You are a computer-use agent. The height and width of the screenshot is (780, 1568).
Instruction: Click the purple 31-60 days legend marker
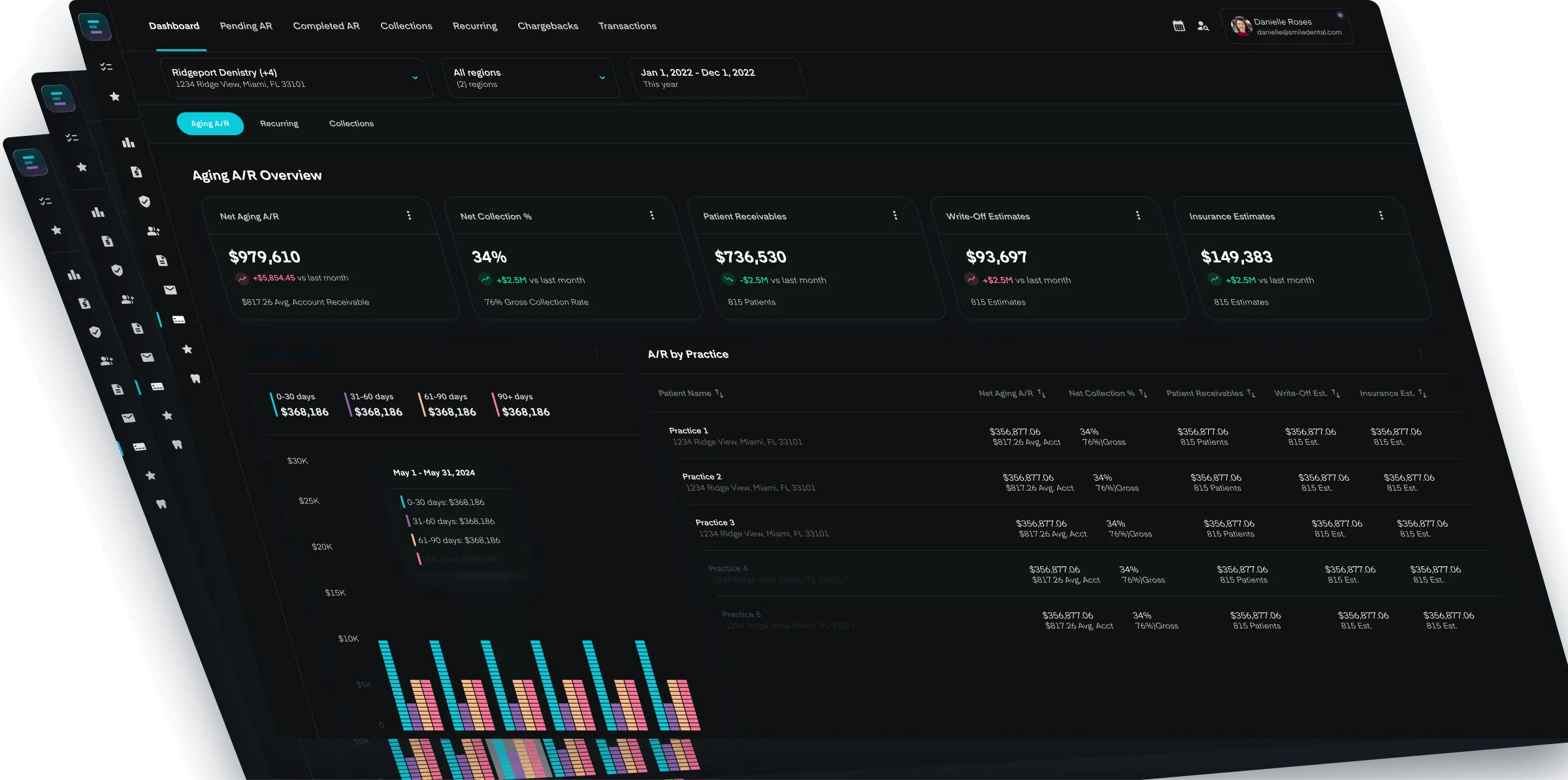point(348,404)
